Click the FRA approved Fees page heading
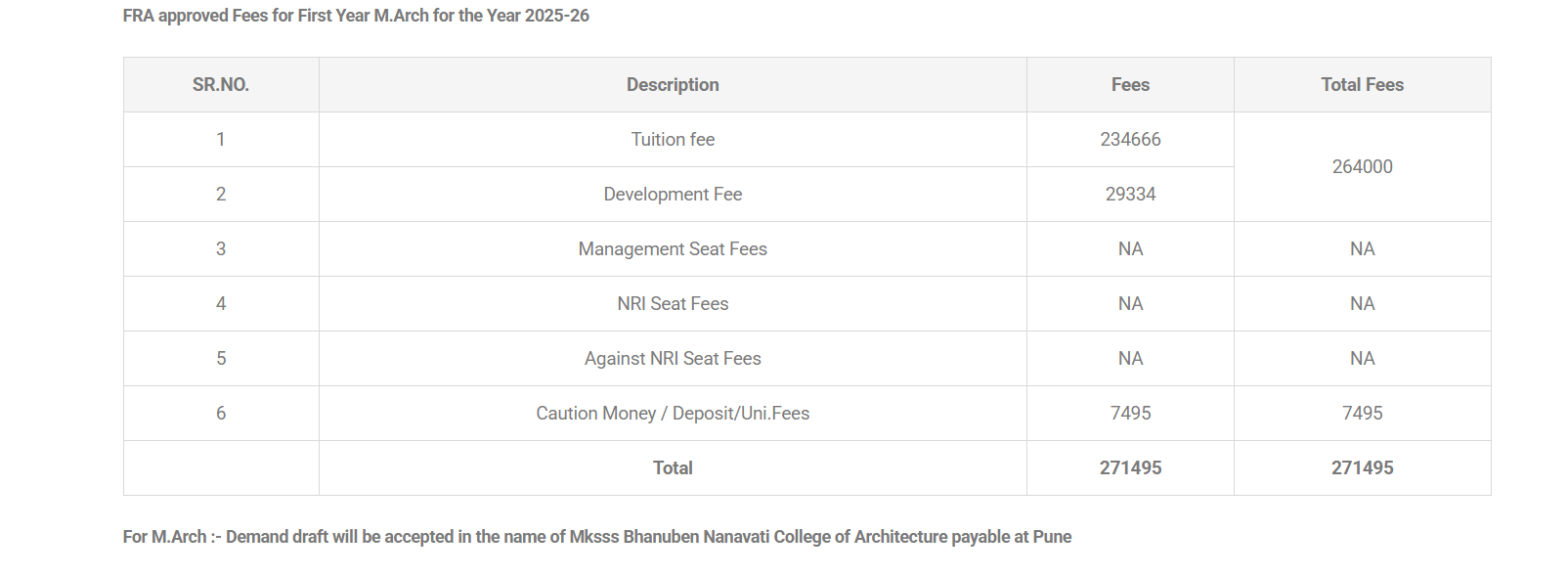1568x576 pixels. click(356, 16)
